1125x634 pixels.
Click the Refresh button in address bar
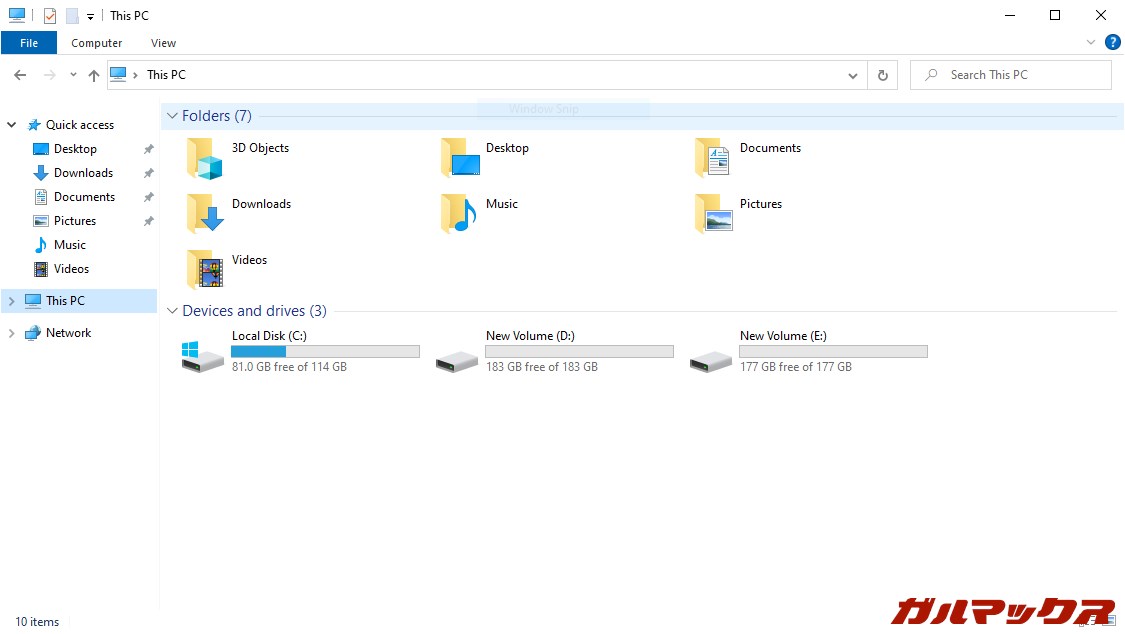(882, 75)
